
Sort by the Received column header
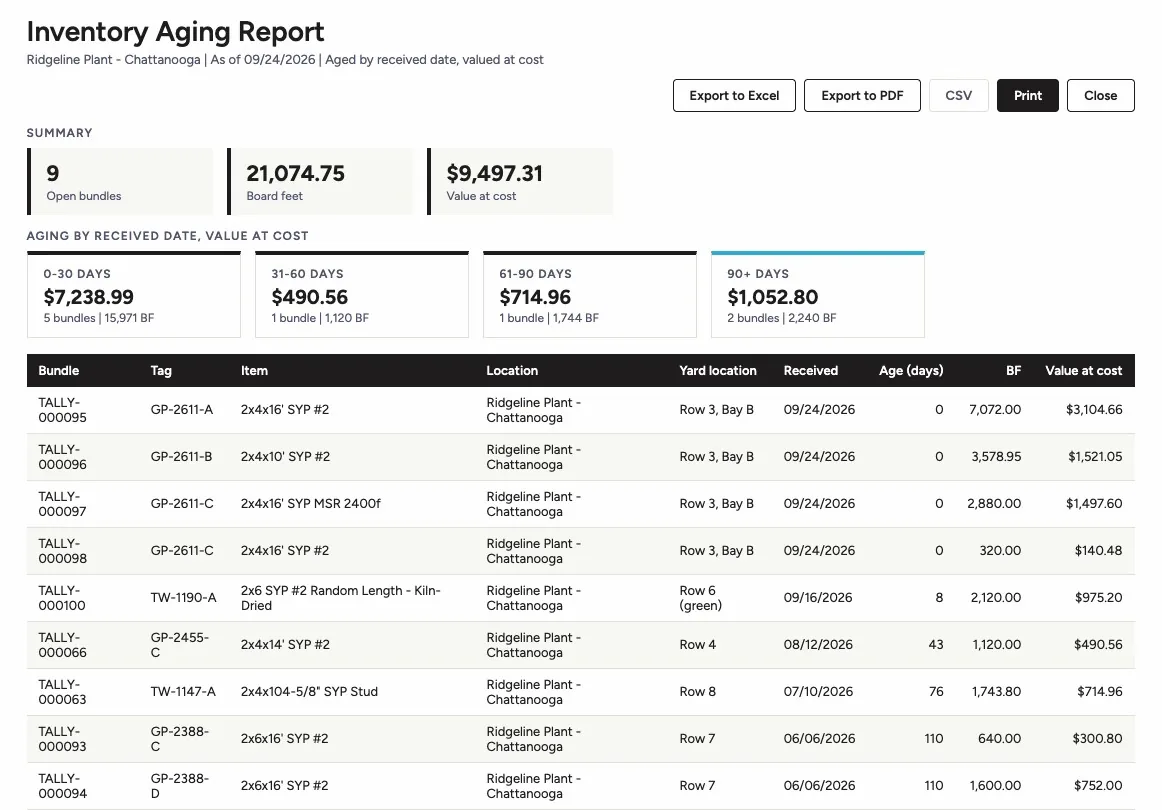pos(811,371)
